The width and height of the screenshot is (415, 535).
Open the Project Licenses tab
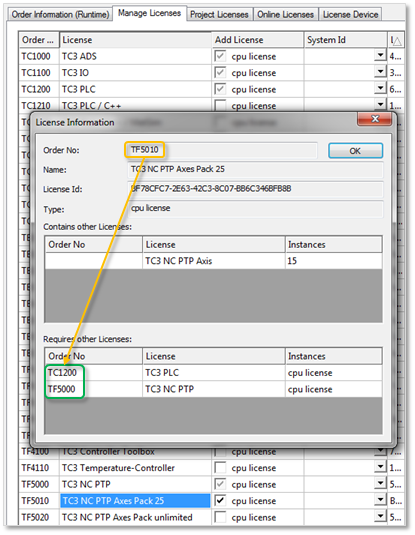[x=219, y=15]
